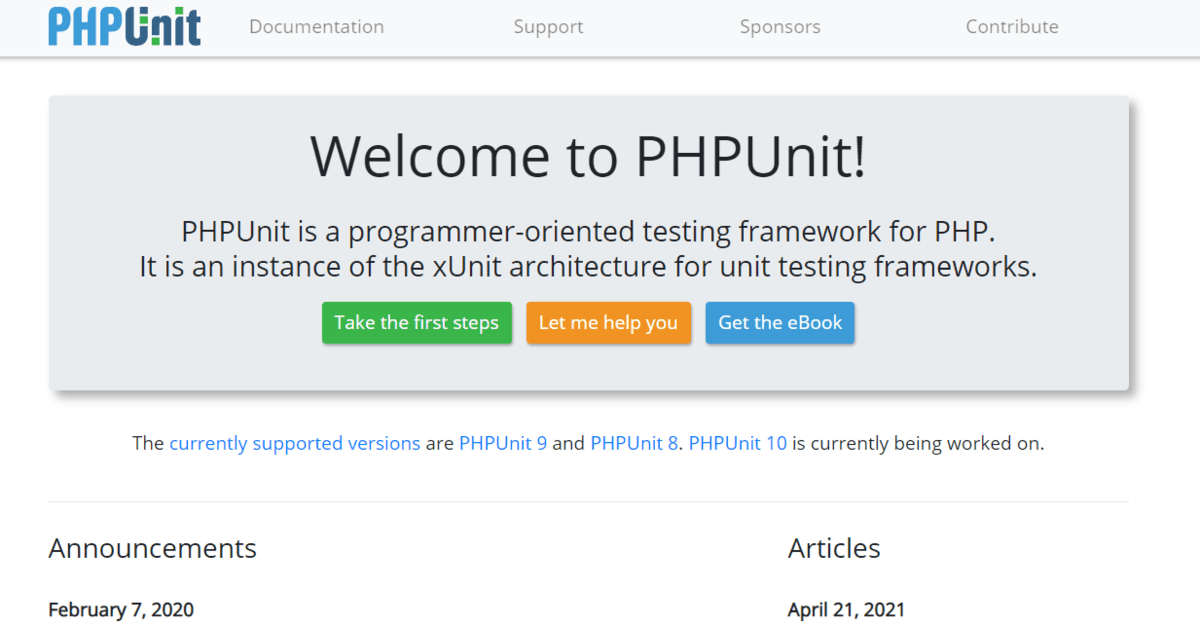Open the Documentation menu item
The height and width of the screenshot is (625, 1200).
pyautogui.click(x=316, y=27)
